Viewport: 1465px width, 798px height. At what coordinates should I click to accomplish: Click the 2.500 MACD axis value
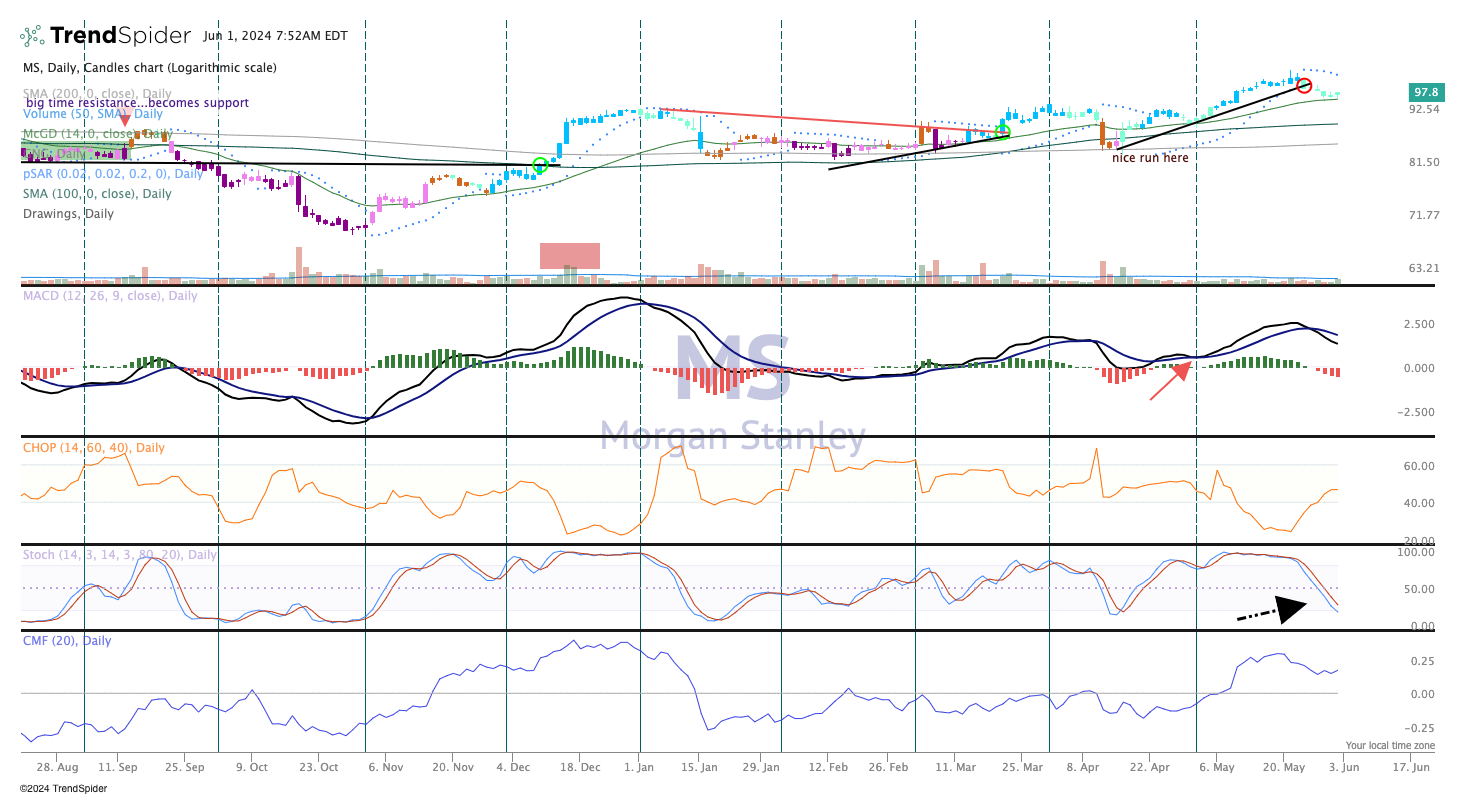(1420, 324)
